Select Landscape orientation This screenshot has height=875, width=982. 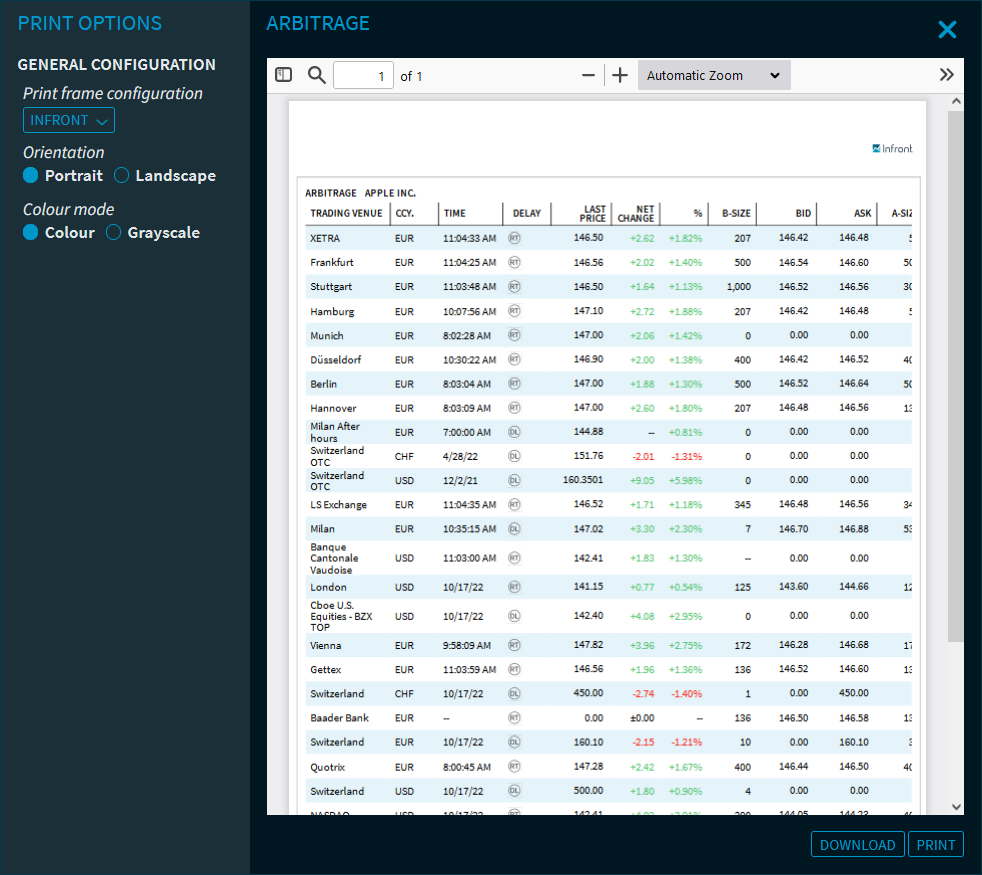[x=122, y=175]
